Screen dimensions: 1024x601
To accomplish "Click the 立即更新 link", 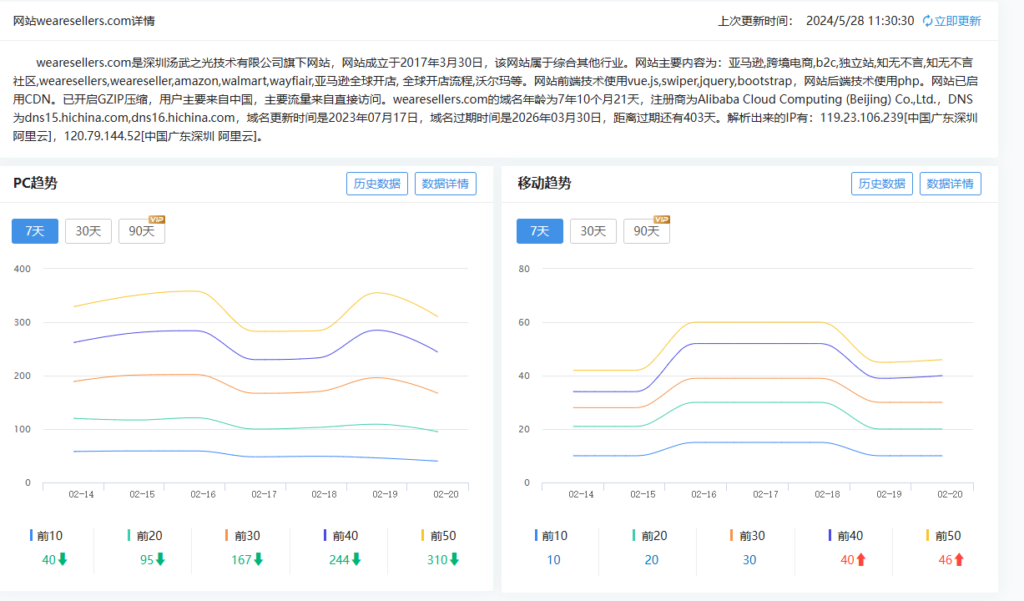I will coord(958,21).
